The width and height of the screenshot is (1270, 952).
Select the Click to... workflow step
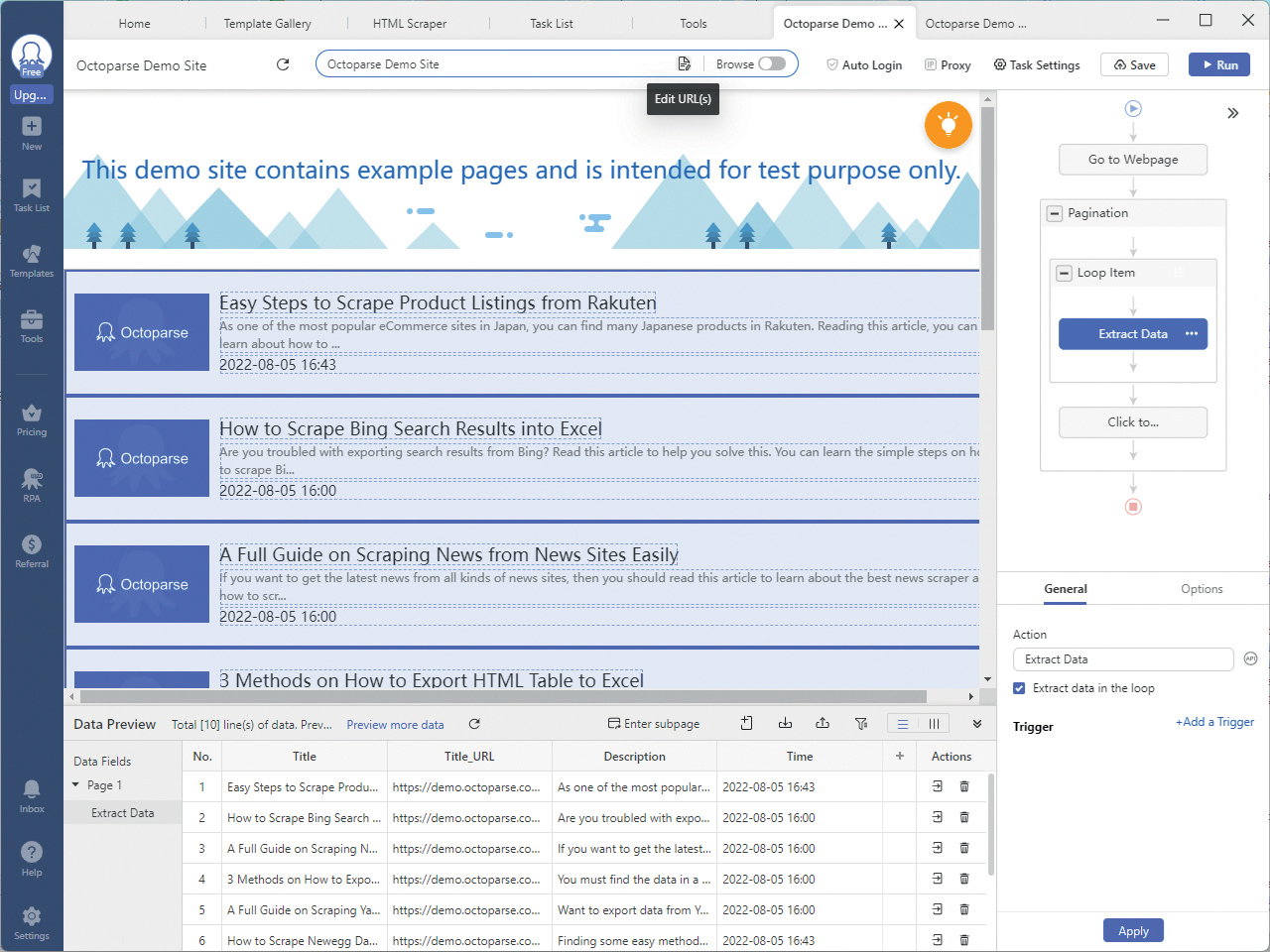pos(1133,422)
